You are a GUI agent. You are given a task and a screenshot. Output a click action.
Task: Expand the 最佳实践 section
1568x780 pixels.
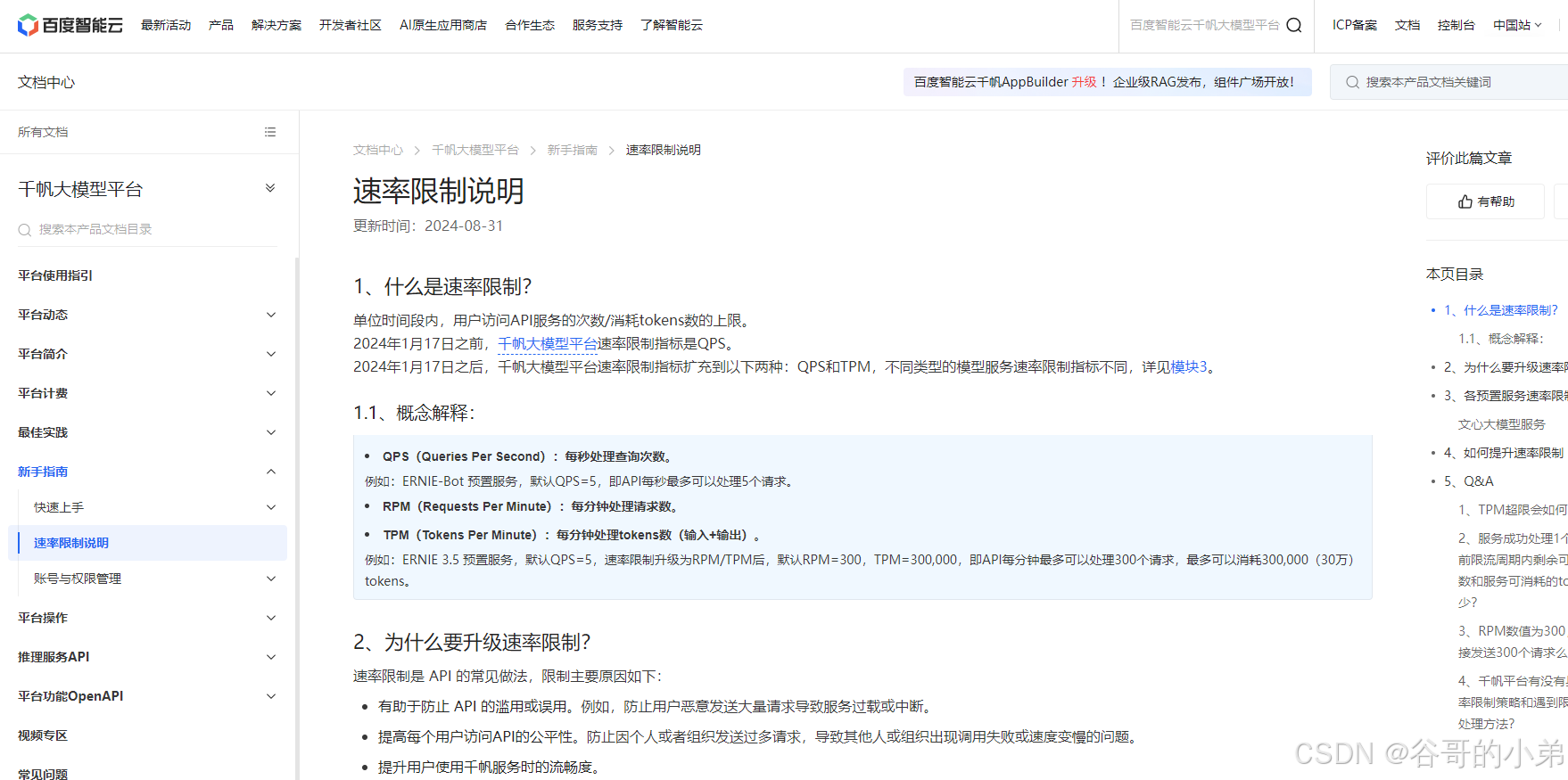point(271,432)
